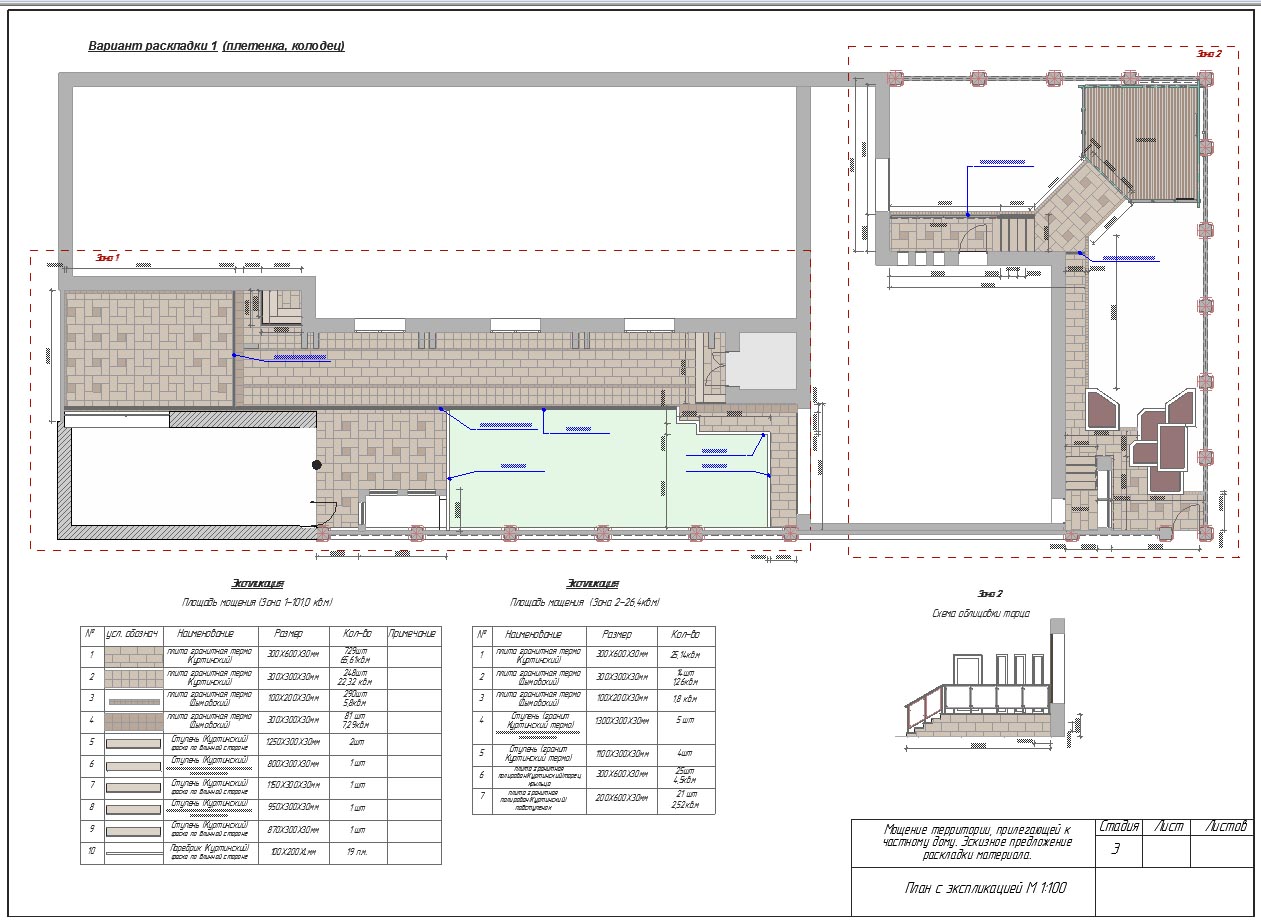
Task: Click the heading "Площадь мощения (Зона 2–26,4кв.м)"
Action: coord(585,603)
